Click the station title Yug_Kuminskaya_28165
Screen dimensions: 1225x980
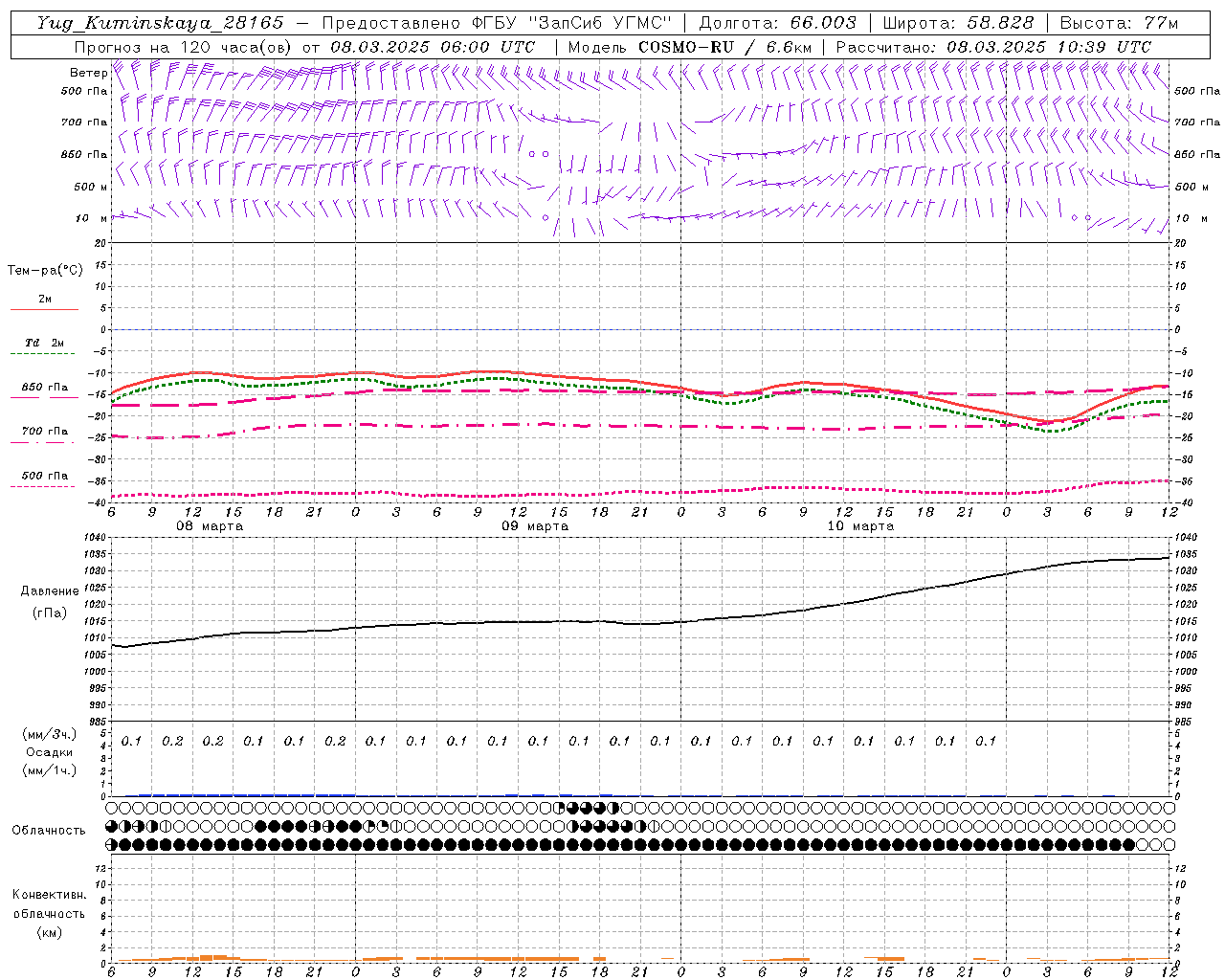(160, 23)
